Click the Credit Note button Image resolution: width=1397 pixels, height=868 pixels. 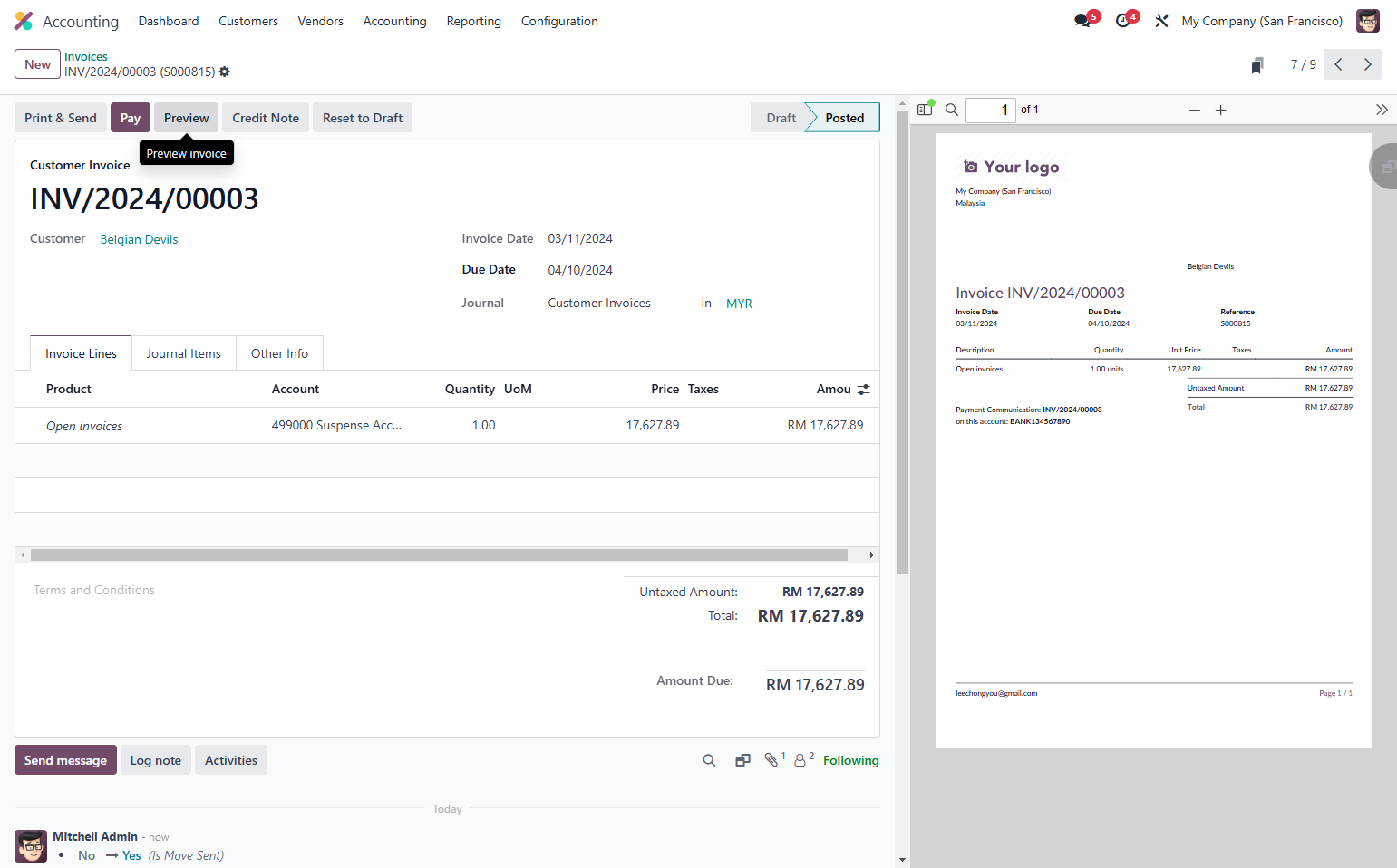click(x=266, y=118)
